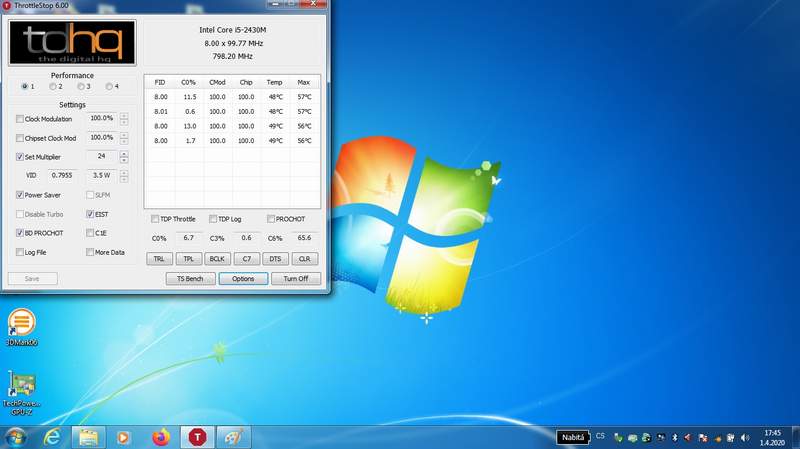
Task: Click the Intel Core i5-2430M label
Action: tap(233, 30)
